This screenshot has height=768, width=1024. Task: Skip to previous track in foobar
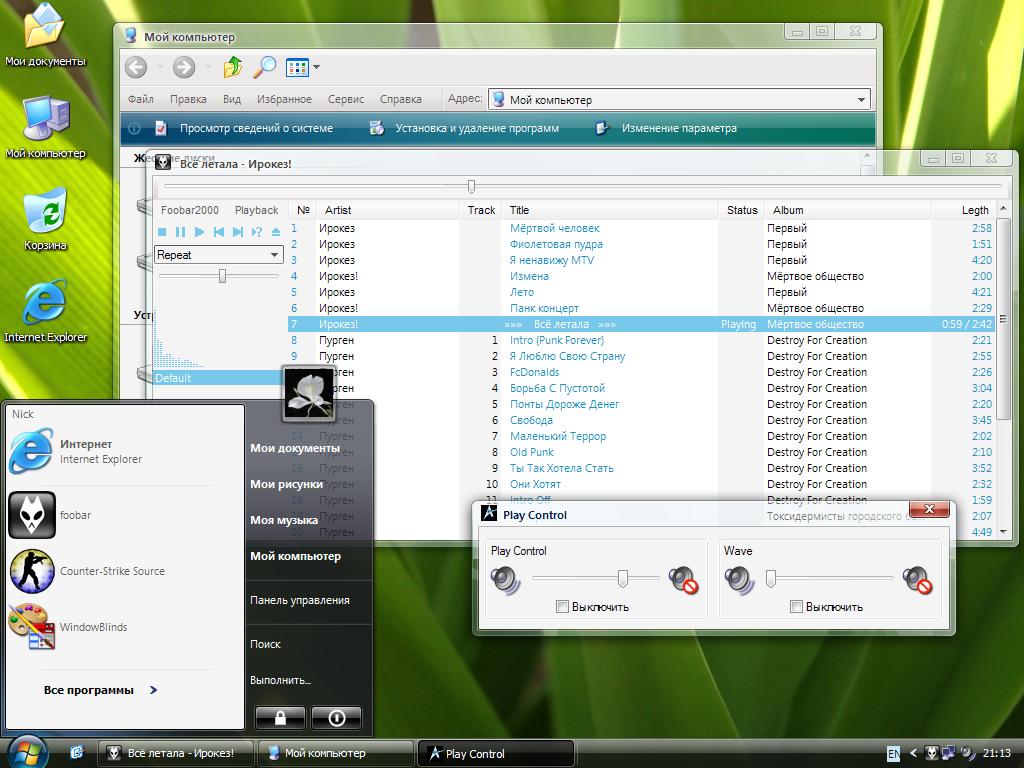click(219, 232)
